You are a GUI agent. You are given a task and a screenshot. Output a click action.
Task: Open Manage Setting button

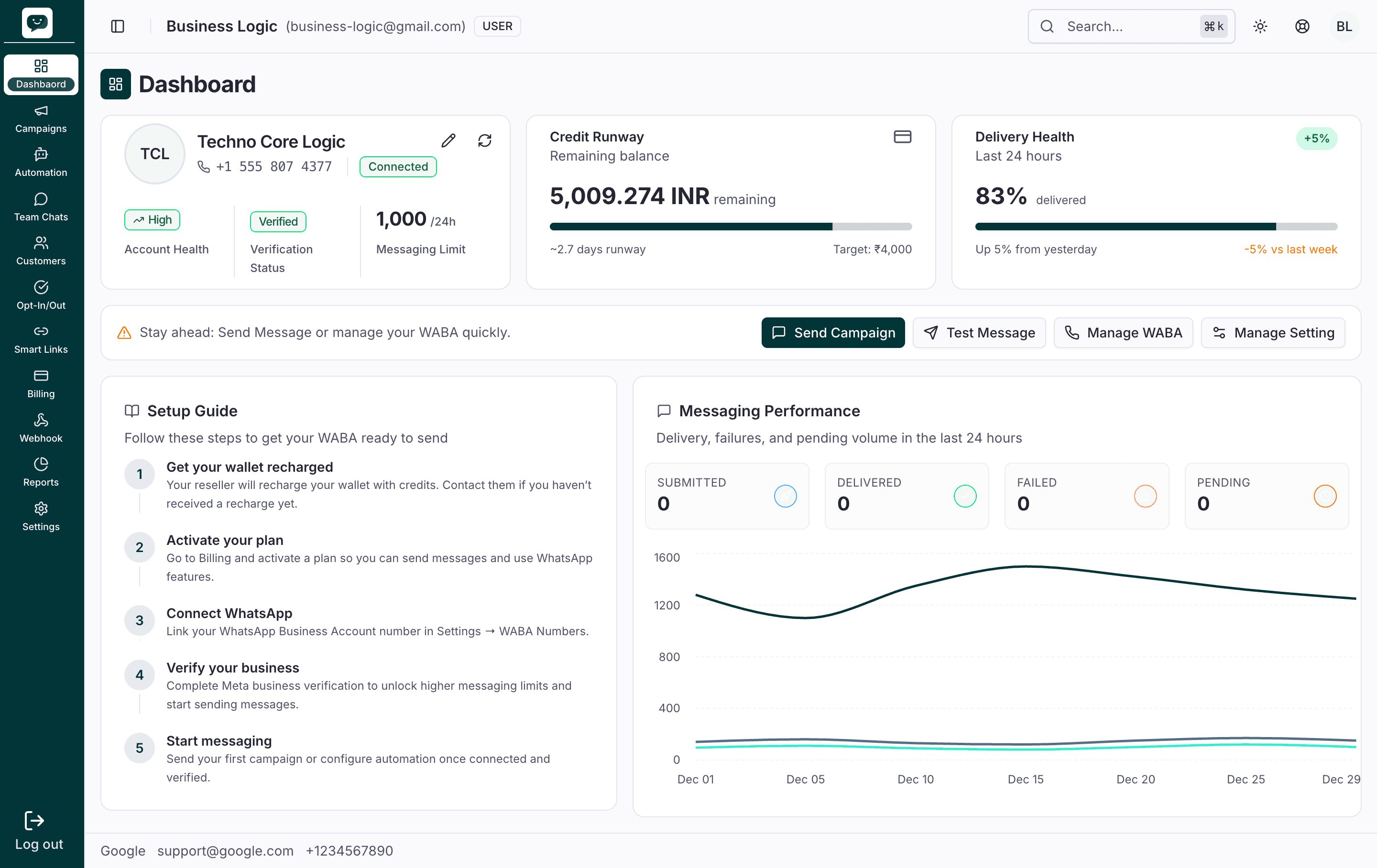[1273, 333]
